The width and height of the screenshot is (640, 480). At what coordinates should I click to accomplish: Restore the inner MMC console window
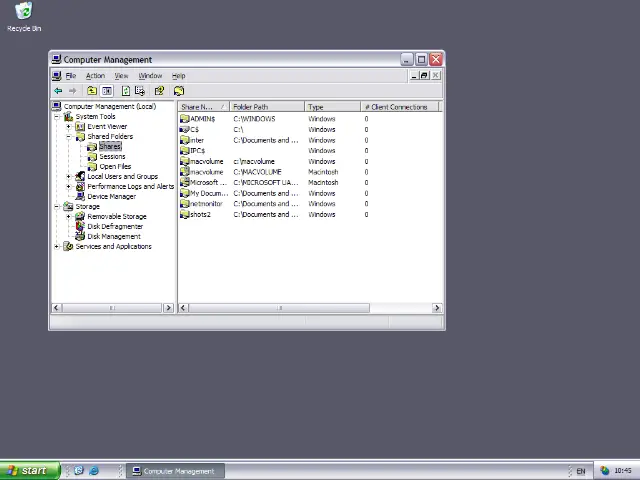(x=424, y=76)
